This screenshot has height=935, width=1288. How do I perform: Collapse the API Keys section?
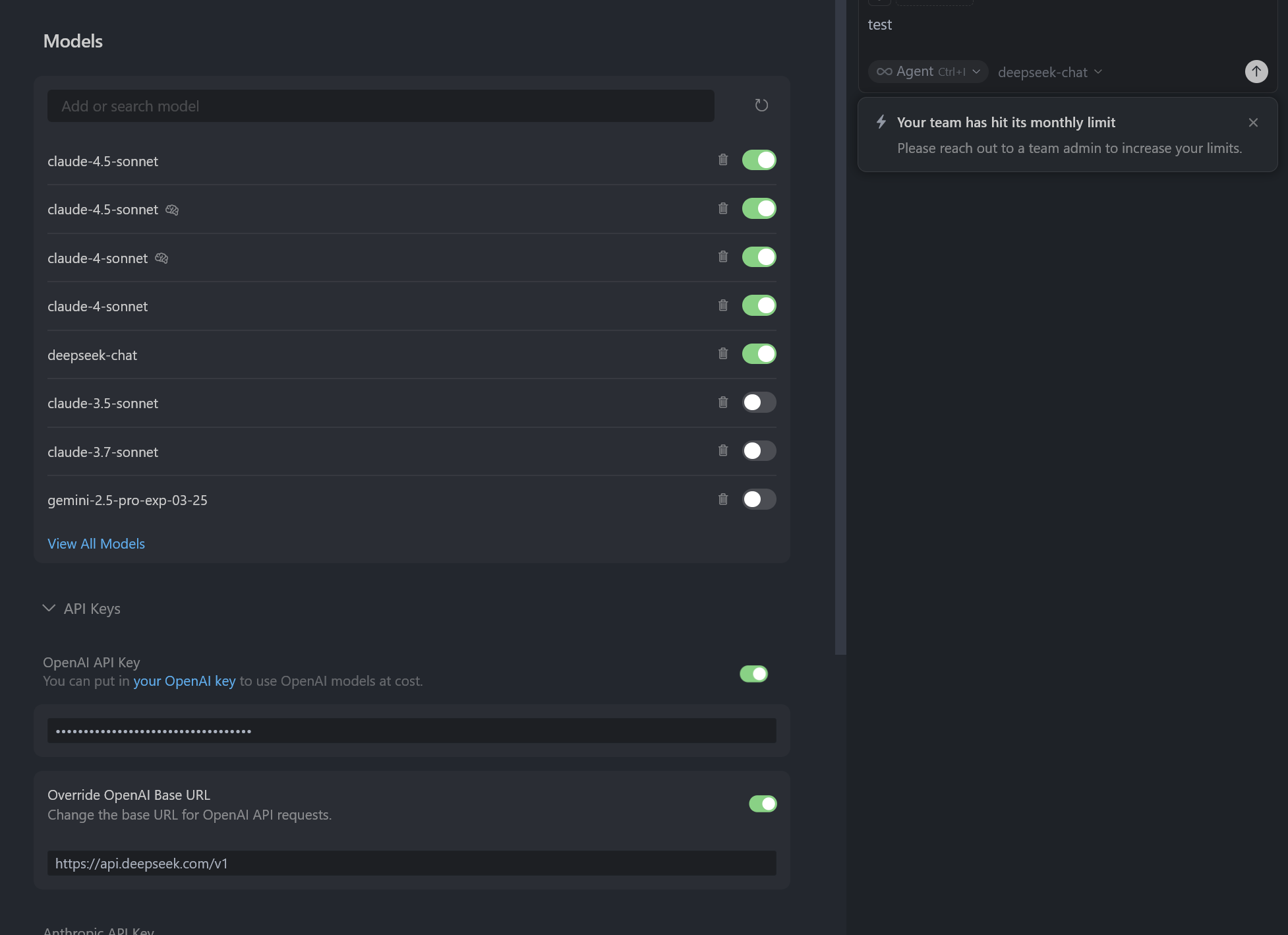49,609
